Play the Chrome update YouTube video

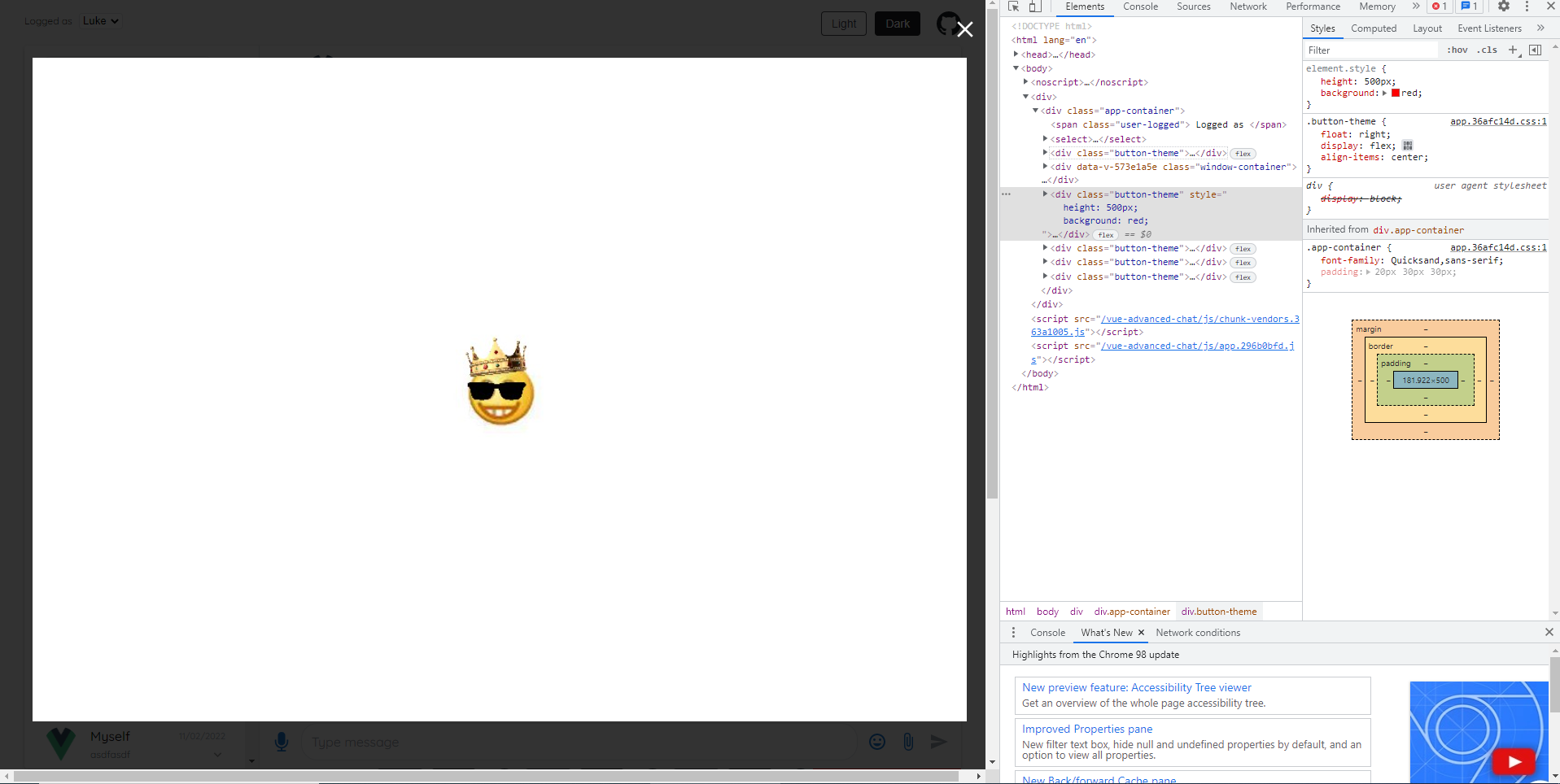click(1514, 762)
